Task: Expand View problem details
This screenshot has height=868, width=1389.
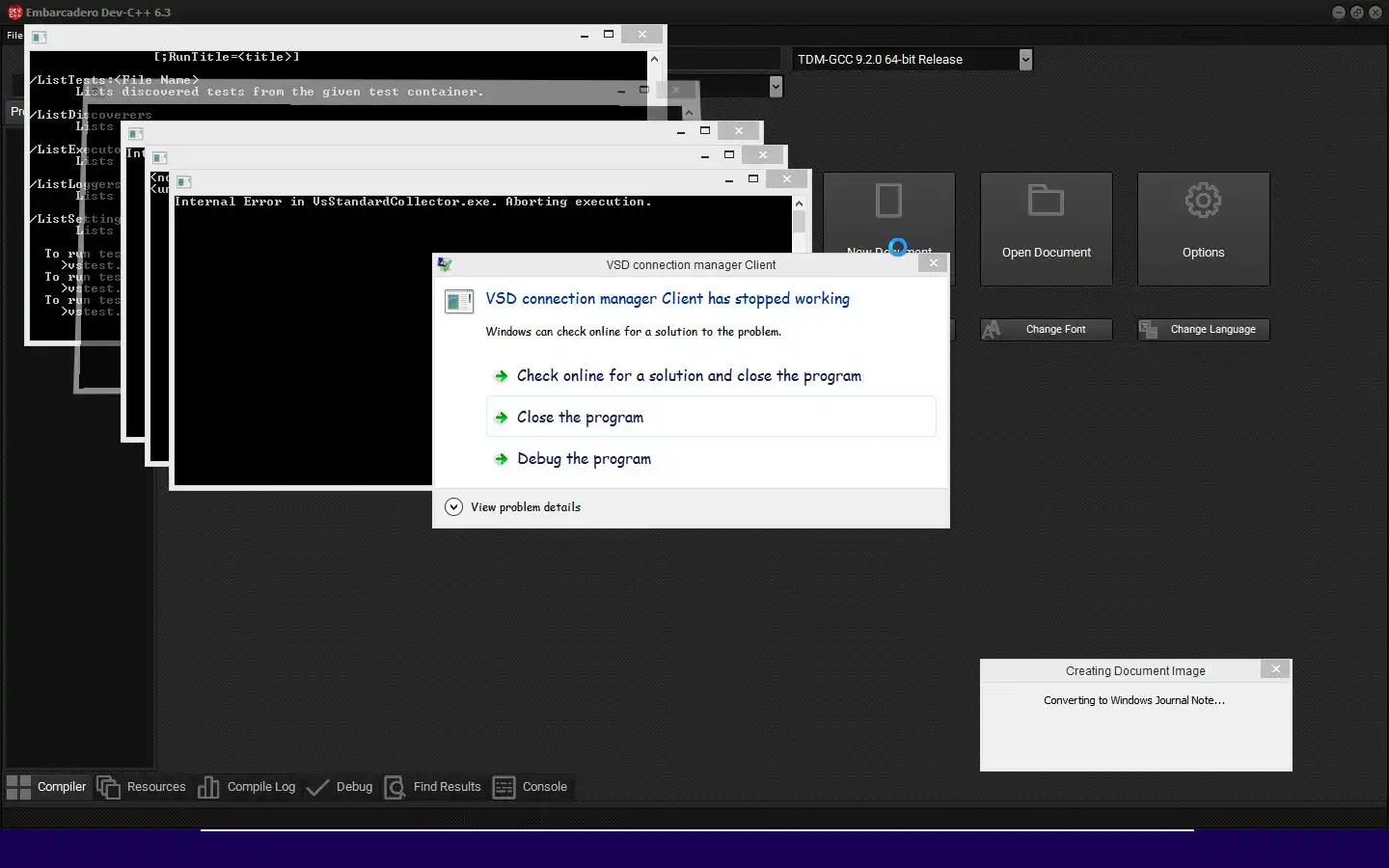Action: [513, 507]
